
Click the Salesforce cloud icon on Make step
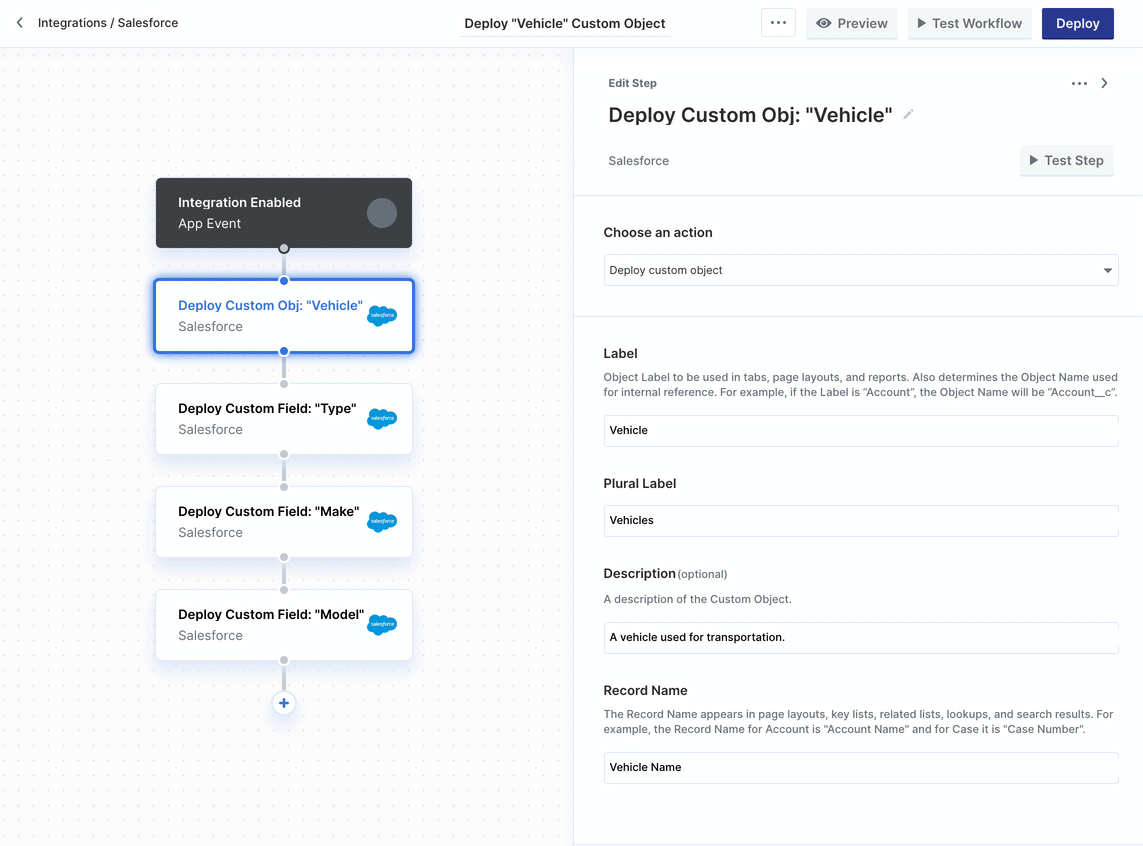coord(382,521)
